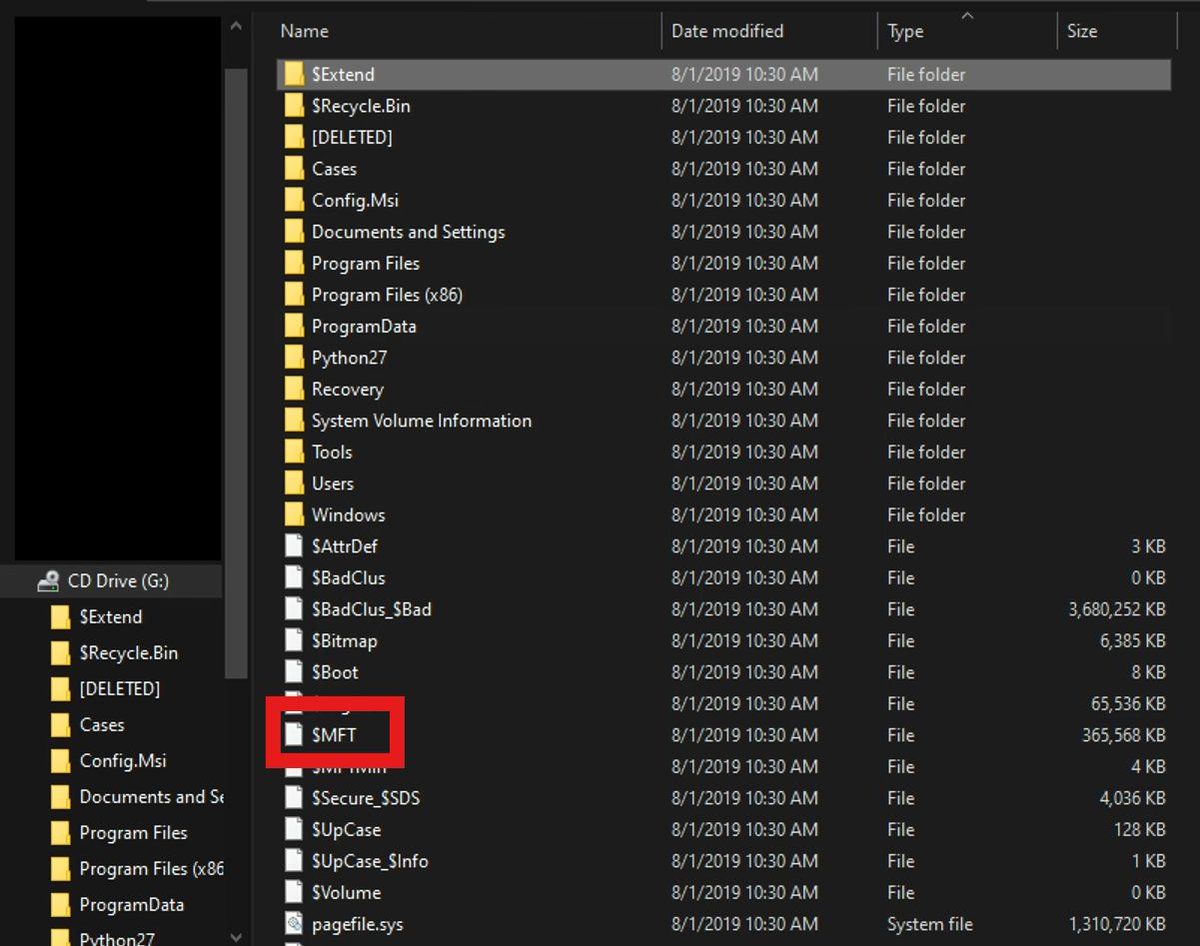Image resolution: width=1200 pixels, height=946 pixels.
Task: Click the $MFT file name
Action: [x=334, y=735]
